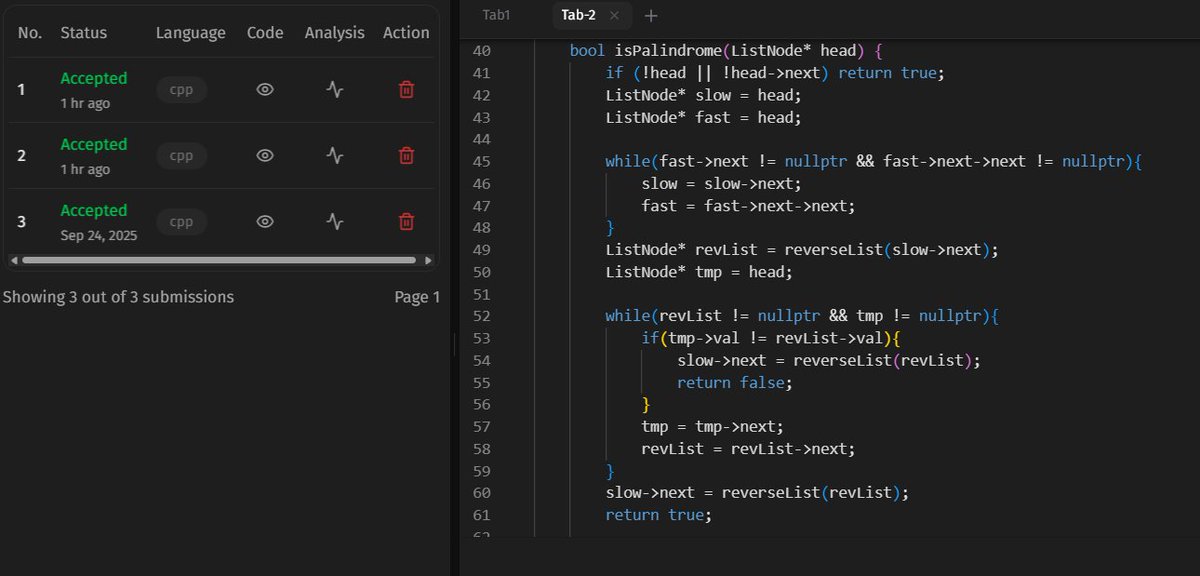Click 'return true;' on line 61
1200x576 pixels.
[659, 515]
